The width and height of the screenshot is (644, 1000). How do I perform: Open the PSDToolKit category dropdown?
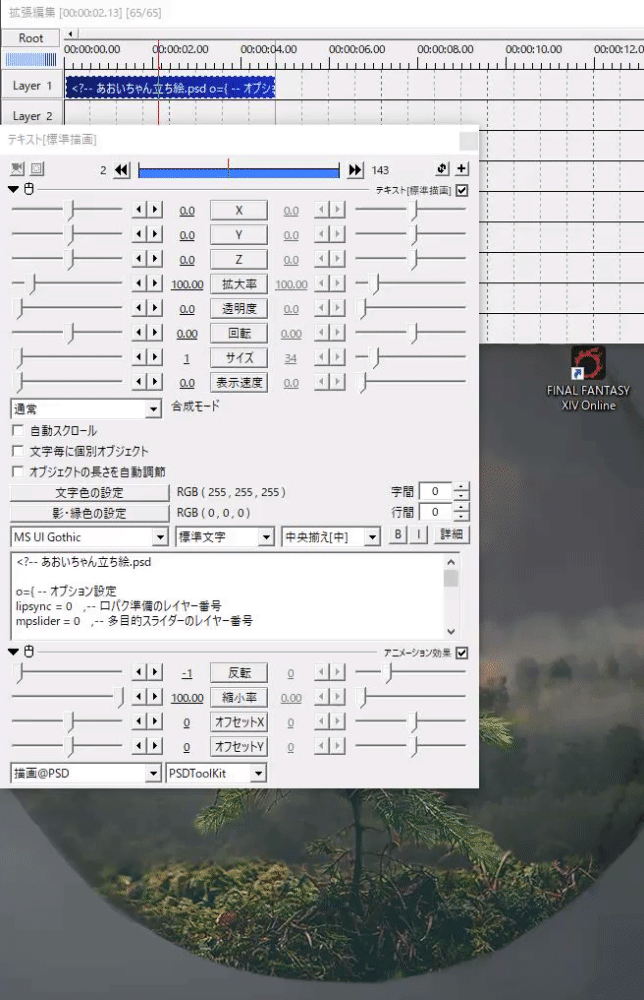[x=216, y=773]
